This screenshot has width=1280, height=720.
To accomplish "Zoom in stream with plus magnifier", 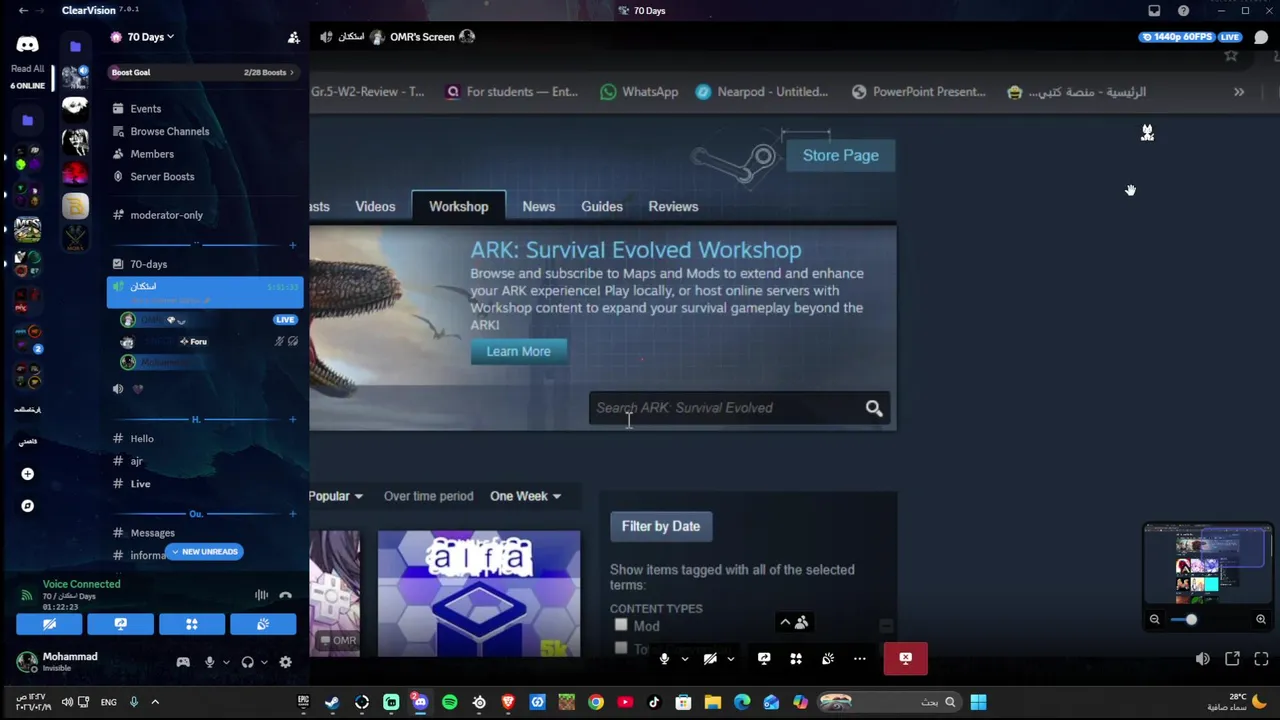I will [1260, 619].
